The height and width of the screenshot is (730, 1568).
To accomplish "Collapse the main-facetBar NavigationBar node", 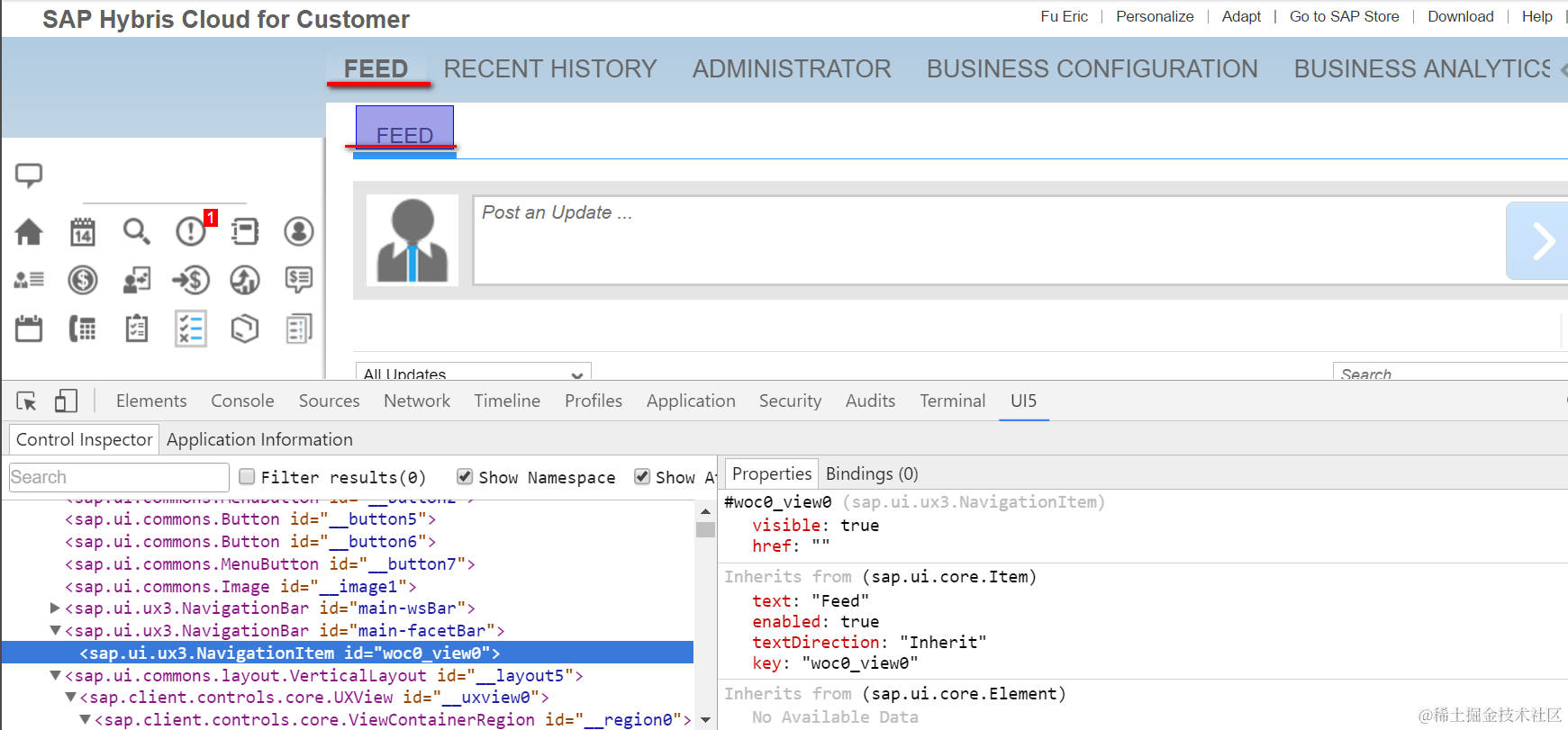I will coord(55,631).
